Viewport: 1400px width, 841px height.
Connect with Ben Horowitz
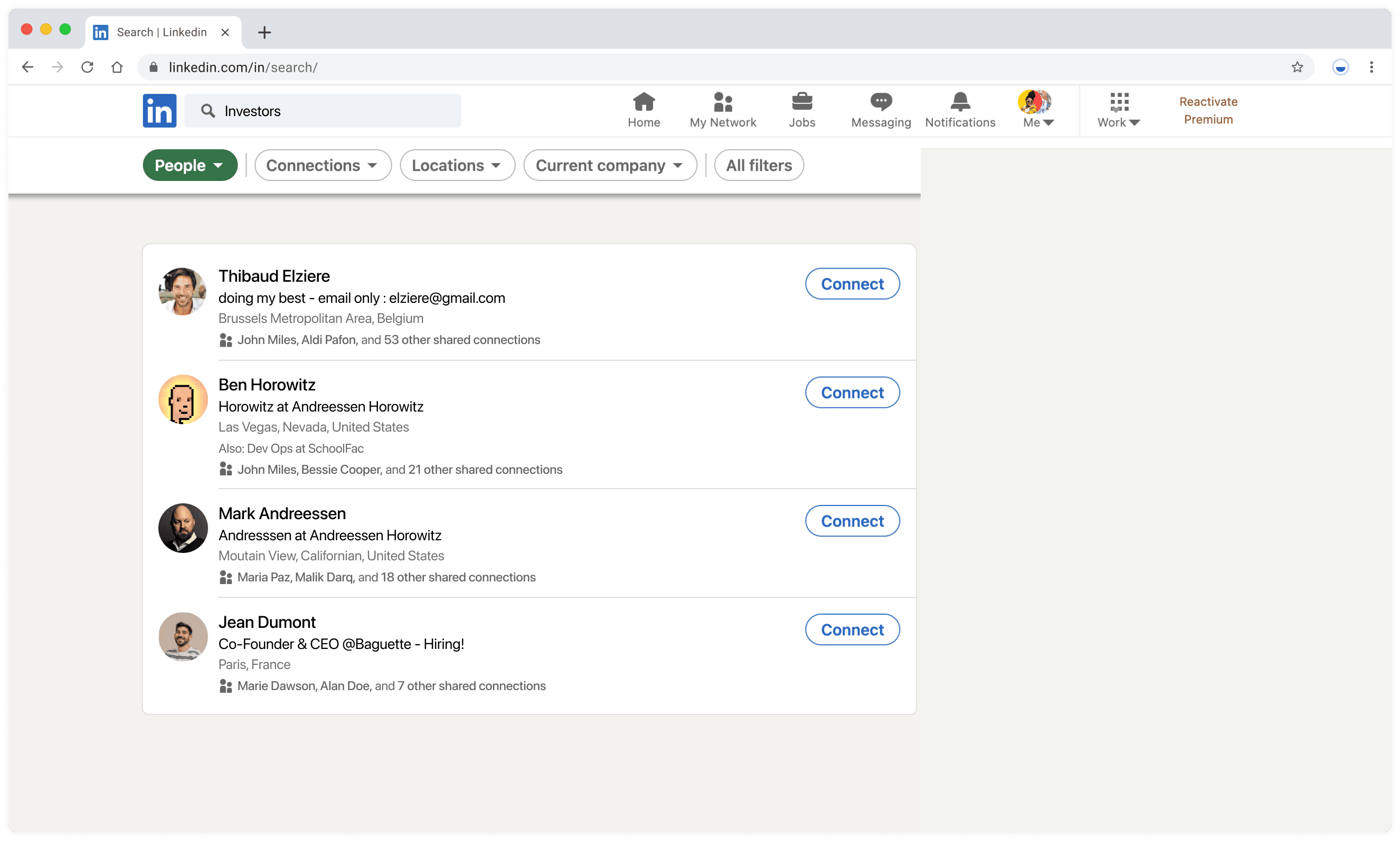tap(852, 393)
